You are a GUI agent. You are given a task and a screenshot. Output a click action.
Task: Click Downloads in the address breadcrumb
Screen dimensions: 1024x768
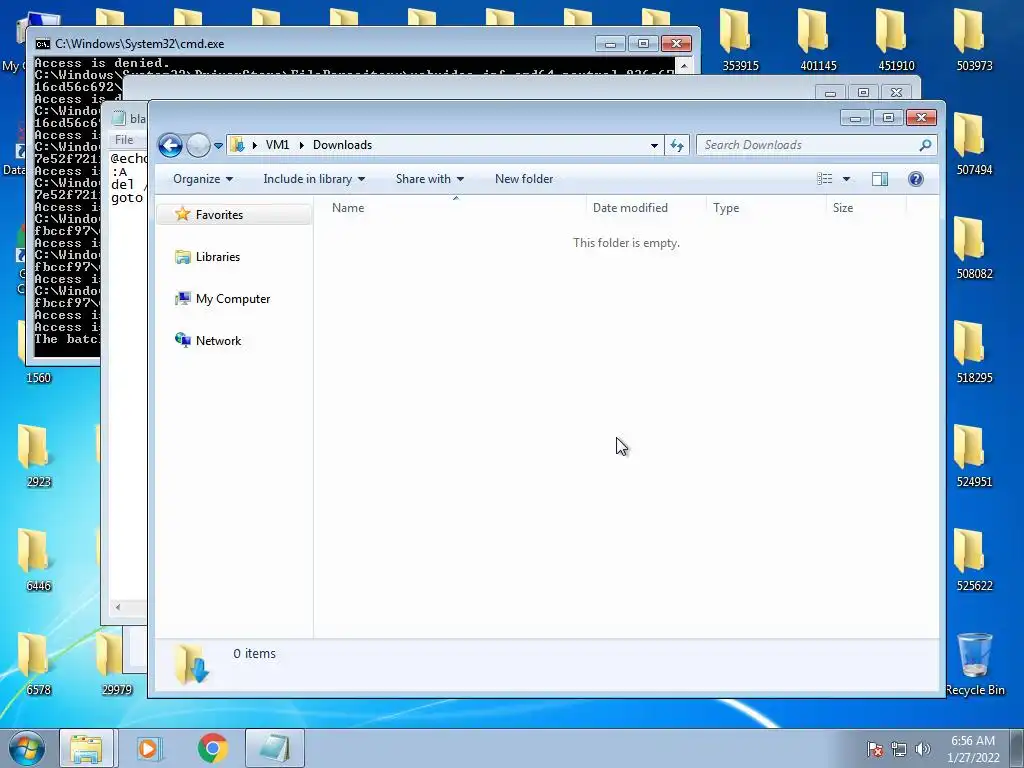[342, 145]
